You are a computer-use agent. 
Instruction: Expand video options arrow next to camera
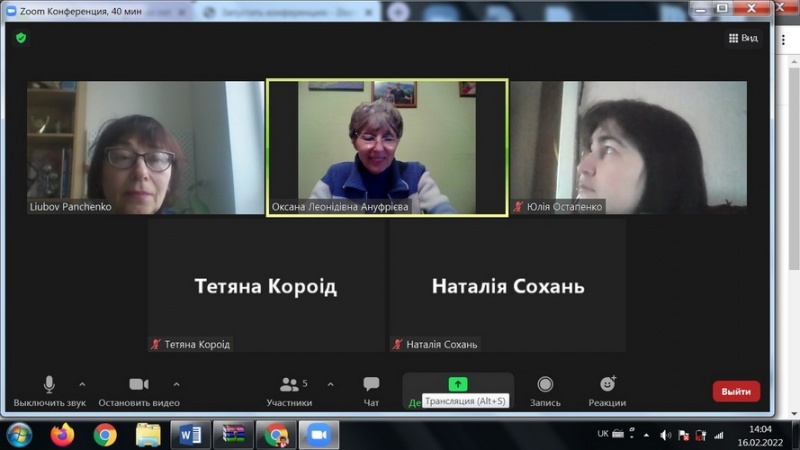click(x=177, y=384)
